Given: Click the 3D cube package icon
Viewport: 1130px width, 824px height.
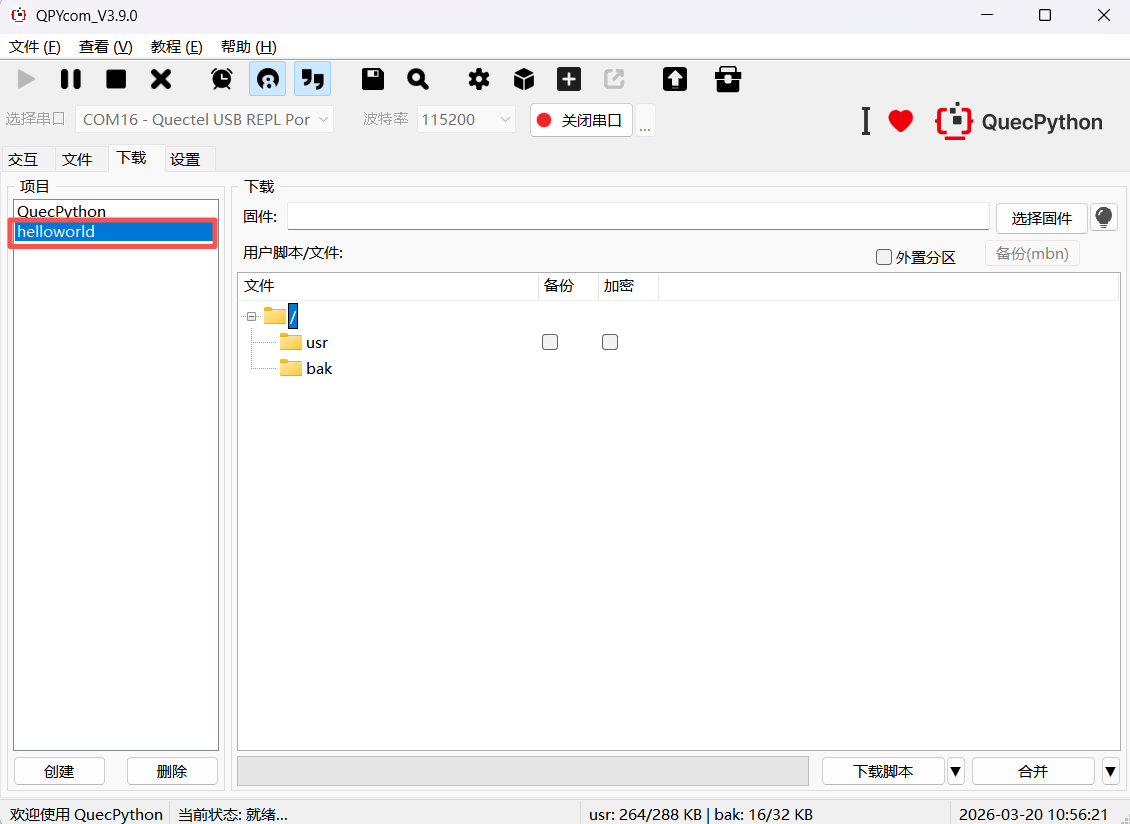Looking at the screenshot, I should [524, 79].
